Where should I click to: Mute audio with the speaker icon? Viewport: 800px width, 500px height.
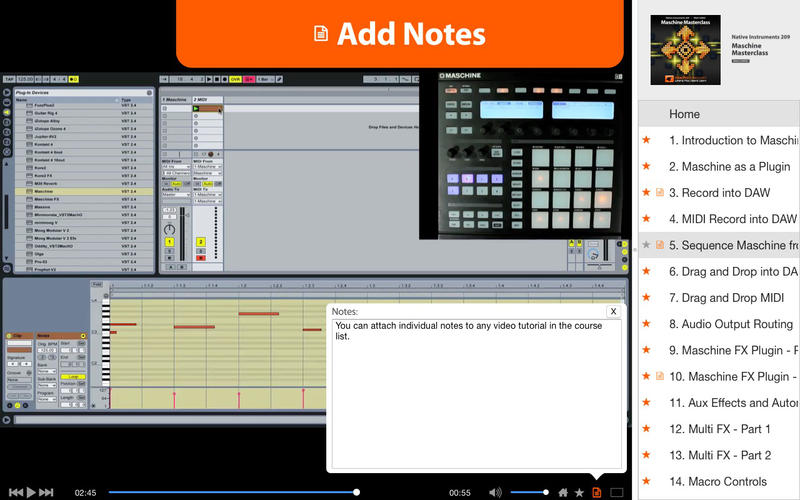[495, 492]
